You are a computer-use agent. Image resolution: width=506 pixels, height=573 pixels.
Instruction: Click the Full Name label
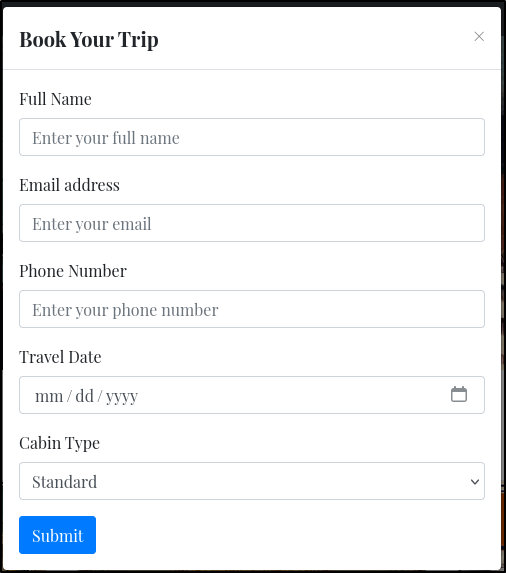point(55,99)
